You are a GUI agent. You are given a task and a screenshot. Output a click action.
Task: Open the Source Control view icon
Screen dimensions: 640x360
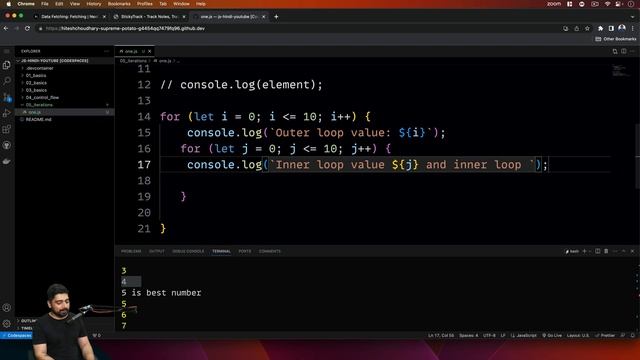[7, 97]
